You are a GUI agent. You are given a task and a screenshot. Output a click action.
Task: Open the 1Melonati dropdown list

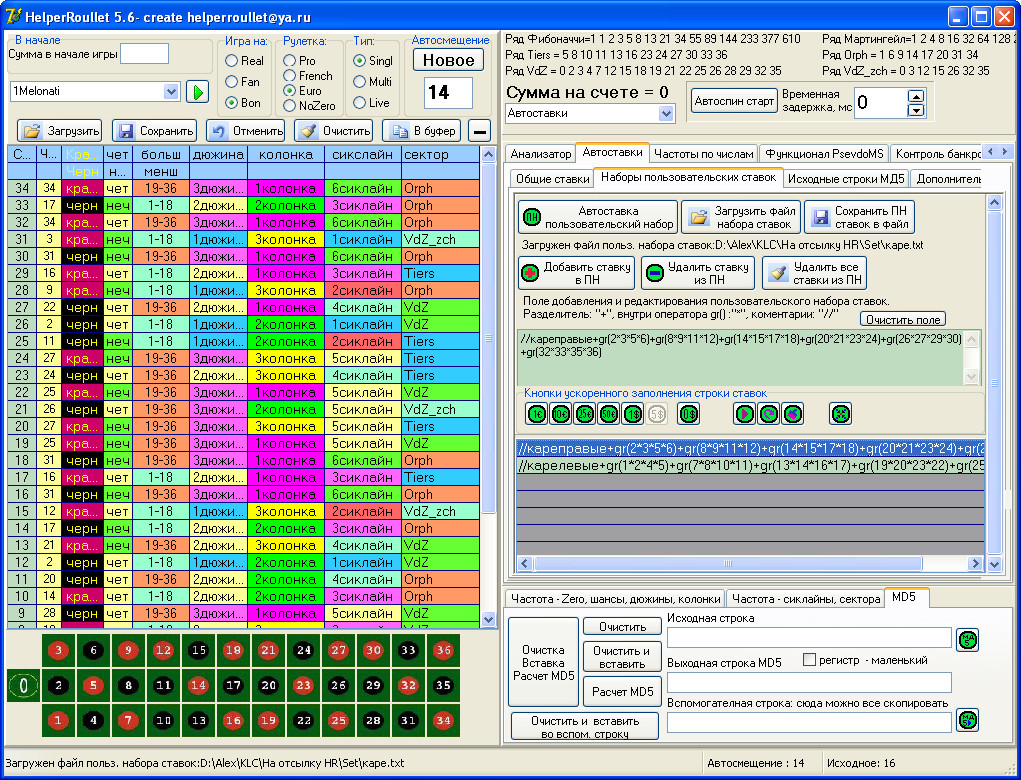pos(170,91)
